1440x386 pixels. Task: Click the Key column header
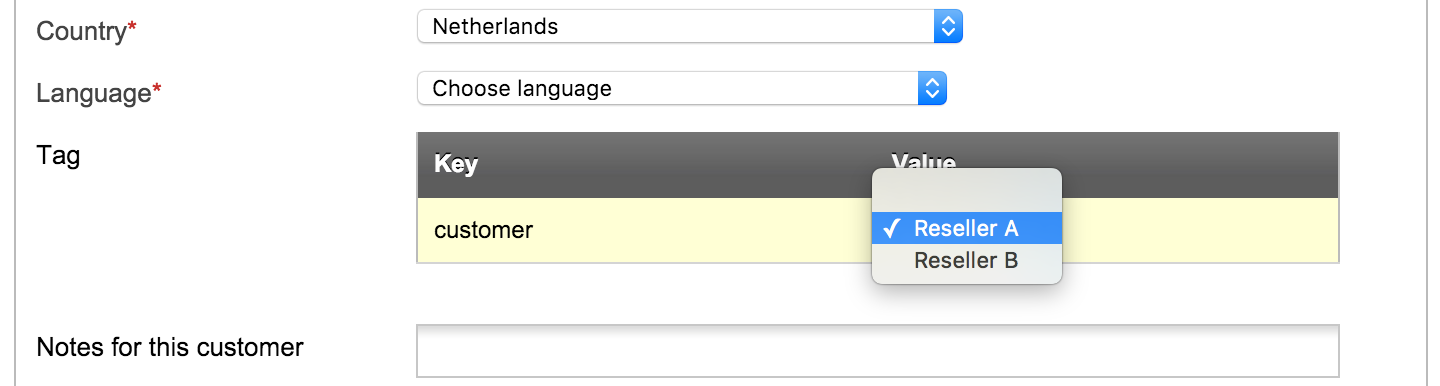pos(456,164)
